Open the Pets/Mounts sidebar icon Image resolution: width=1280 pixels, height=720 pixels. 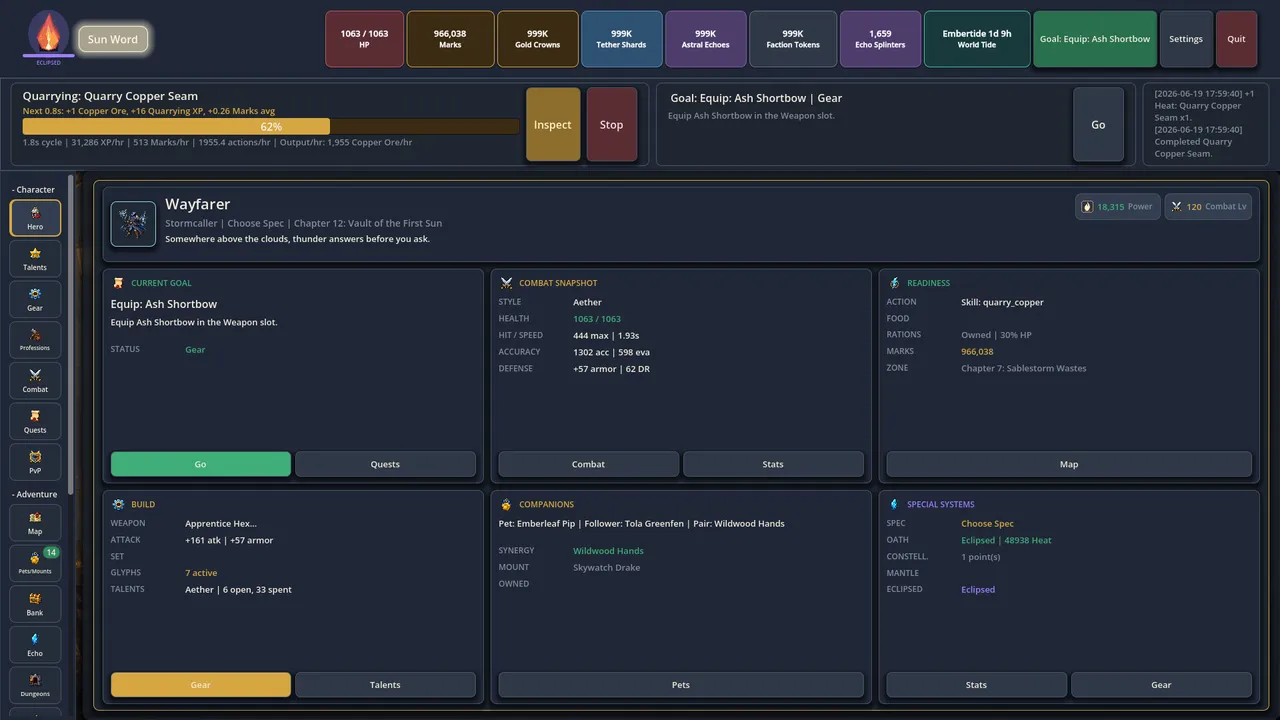coord(35,564)
